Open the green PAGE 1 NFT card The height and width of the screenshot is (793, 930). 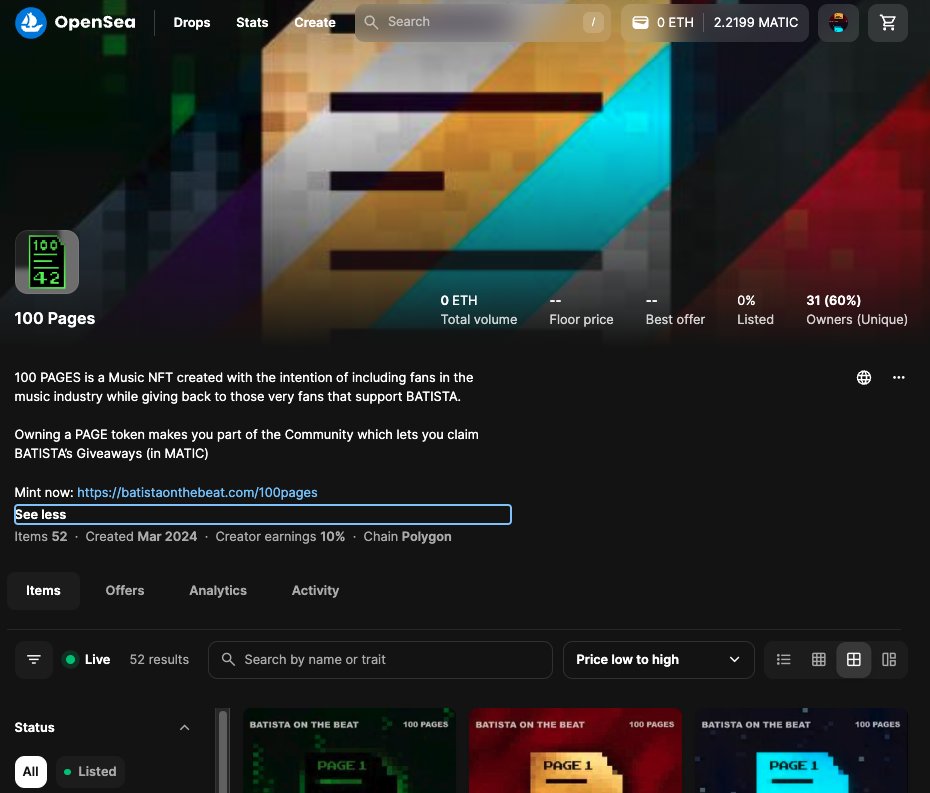(x=349, y=750)
